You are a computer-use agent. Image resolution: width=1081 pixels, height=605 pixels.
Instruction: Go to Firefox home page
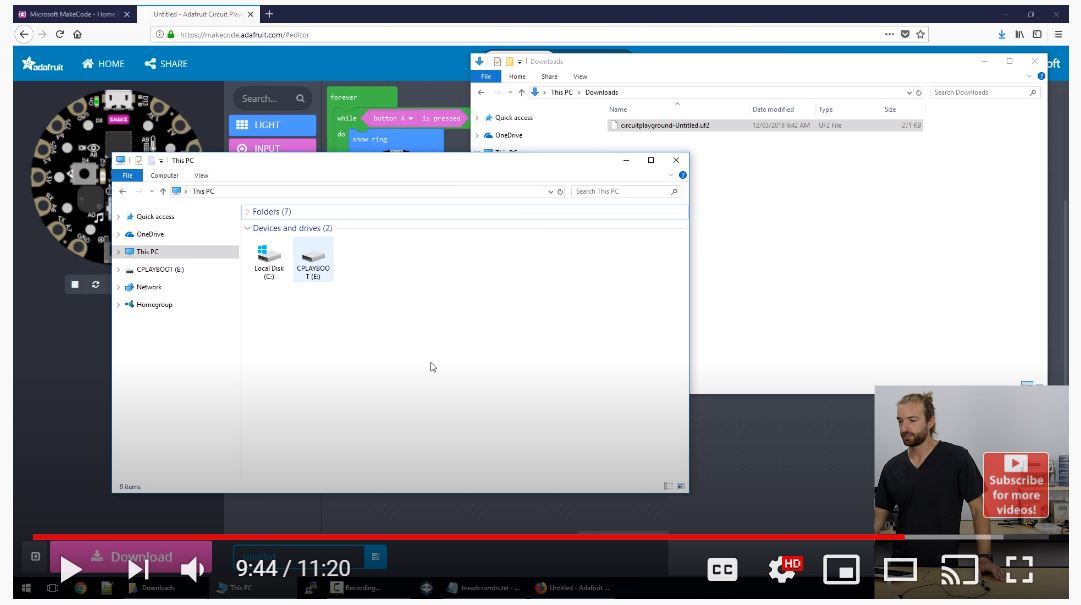point(77,34)
